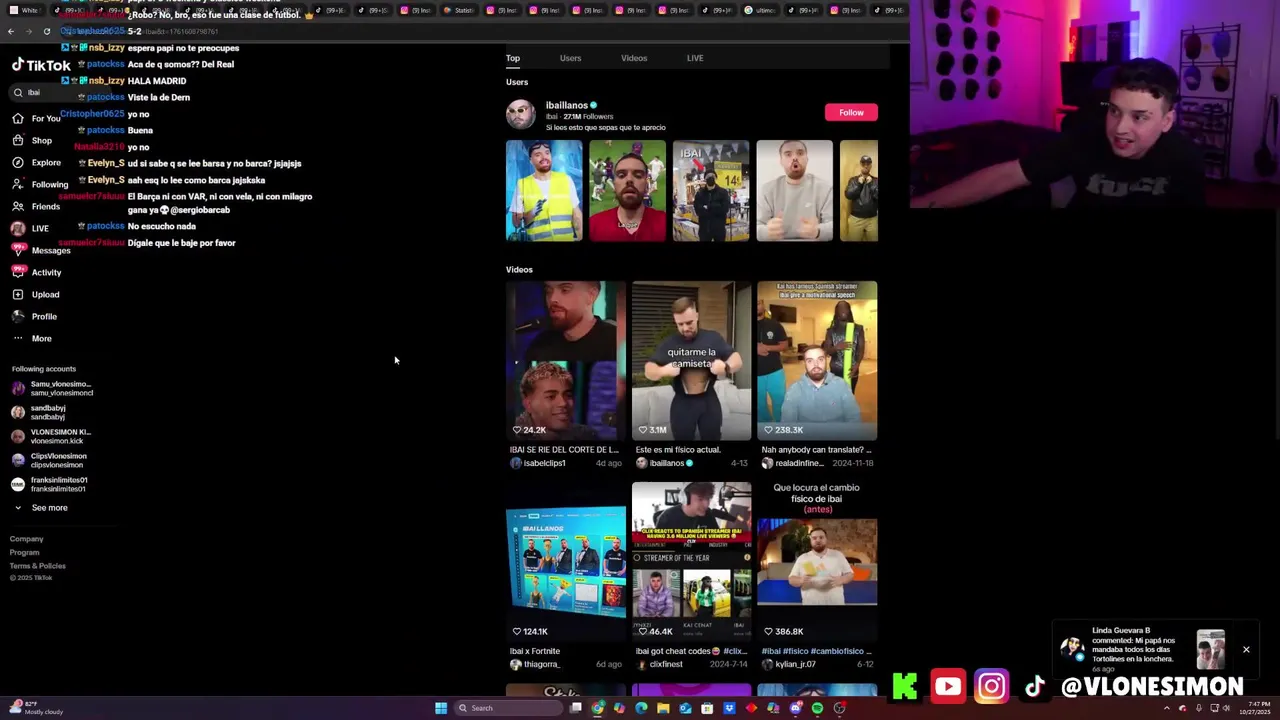This screenshot has height=720, width=1280.
Task: Open the For You feed in sidebar
Action: (37, 118)
